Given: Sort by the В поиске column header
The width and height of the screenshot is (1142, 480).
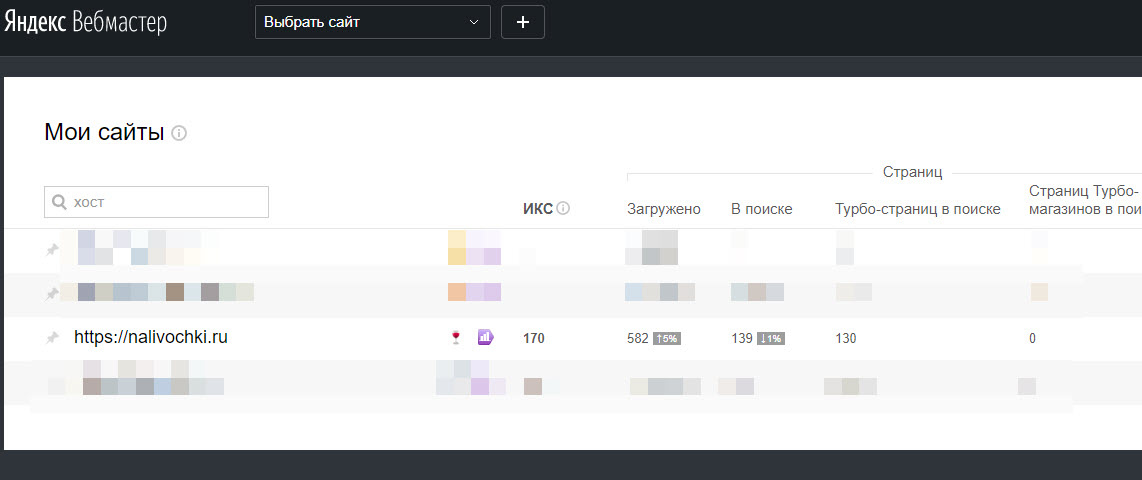Looking at the screenshot, I should (761, 209).
